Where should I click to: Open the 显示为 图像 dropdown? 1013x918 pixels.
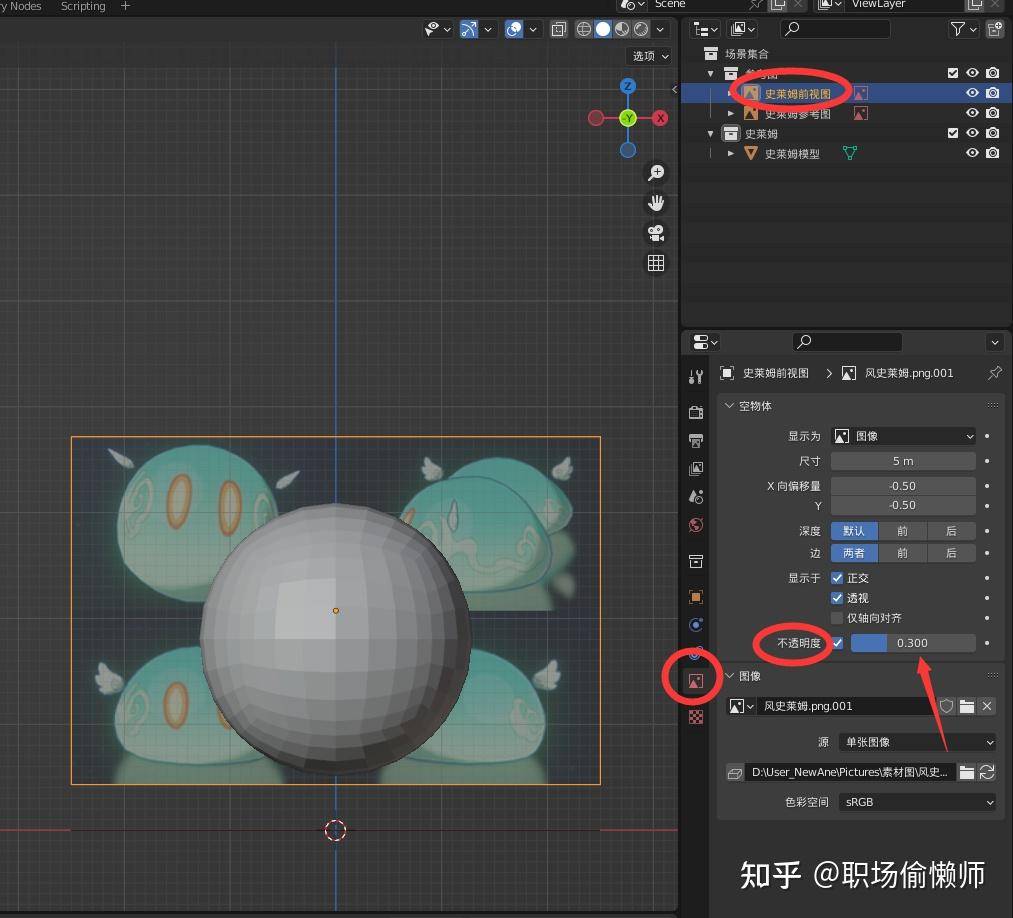(903, 436)
